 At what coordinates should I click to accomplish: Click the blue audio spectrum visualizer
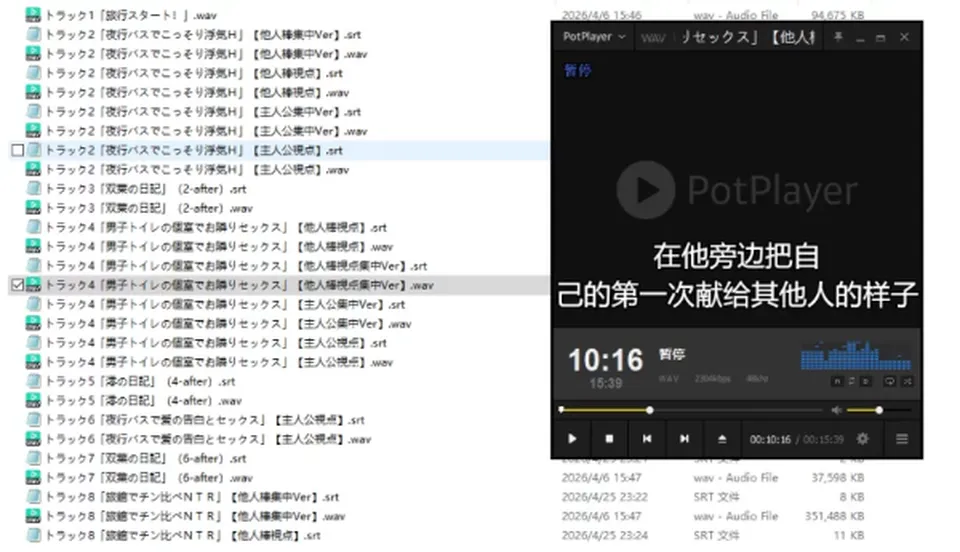tap(856, 355)
